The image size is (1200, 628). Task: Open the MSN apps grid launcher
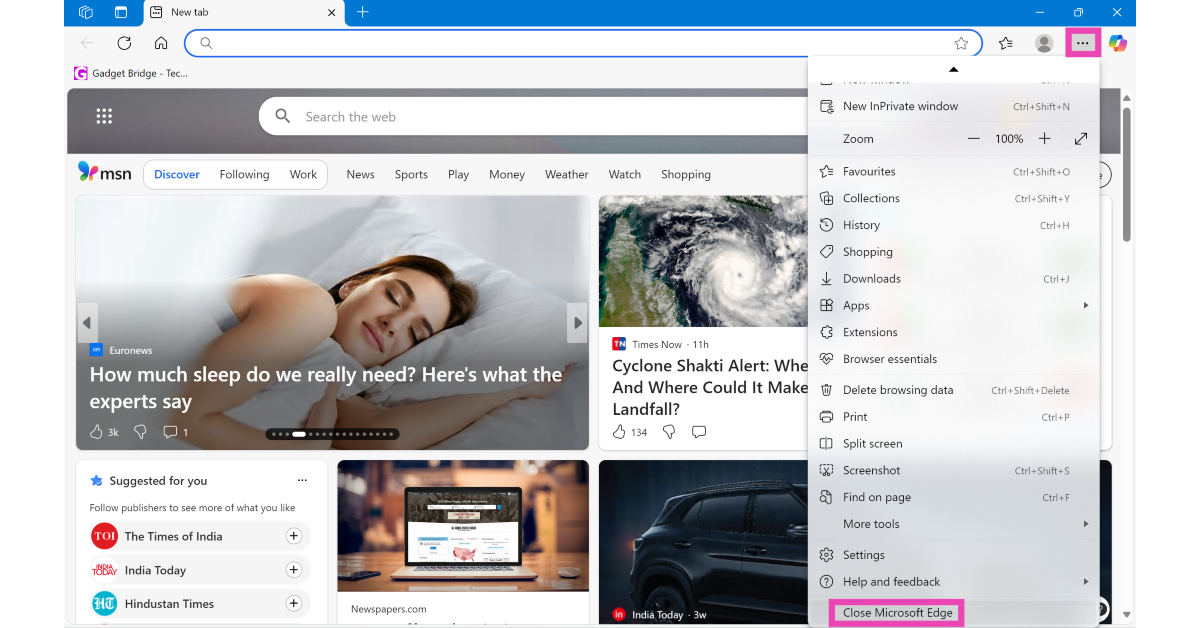[104, 117]
